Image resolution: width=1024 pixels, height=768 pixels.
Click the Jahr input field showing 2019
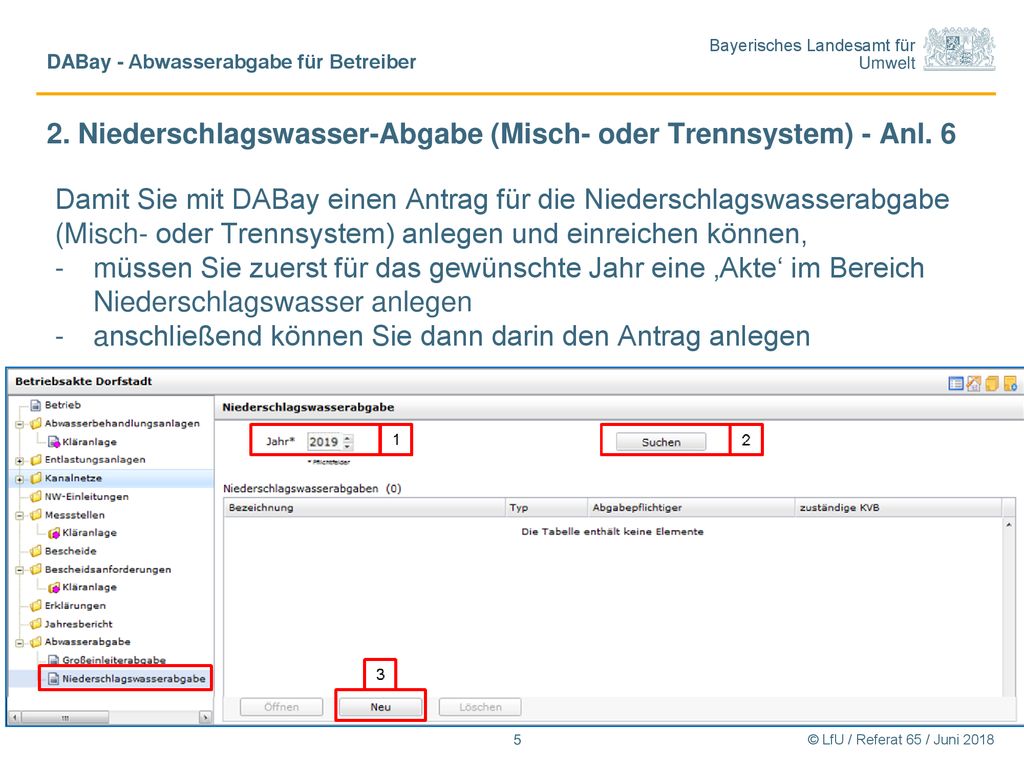[x=324, y=442]
